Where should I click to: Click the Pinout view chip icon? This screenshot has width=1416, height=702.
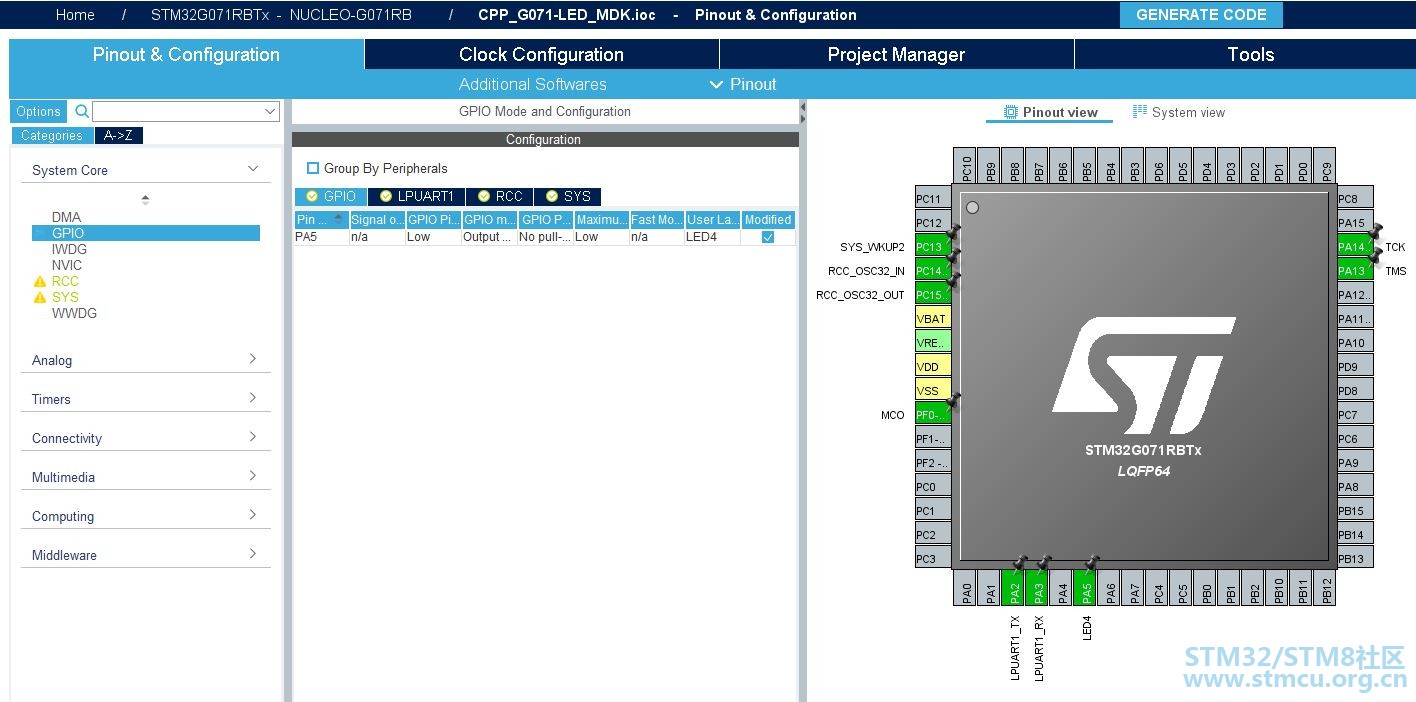pyautogui.click(x=1011, y=112)
